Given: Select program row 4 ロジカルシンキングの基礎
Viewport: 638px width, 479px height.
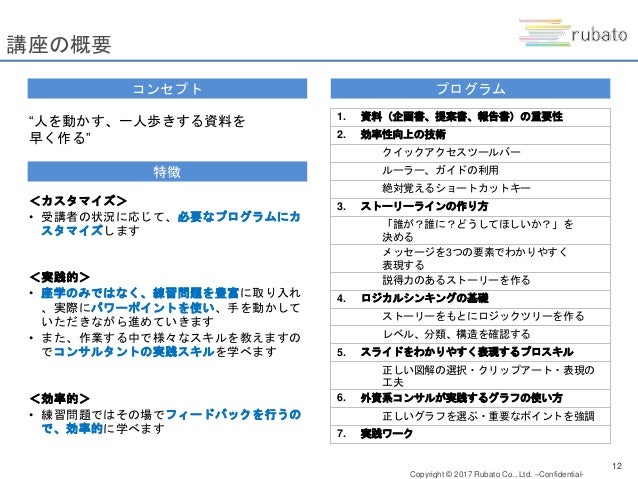Looking at the screenshot, I should pos(470,299).
